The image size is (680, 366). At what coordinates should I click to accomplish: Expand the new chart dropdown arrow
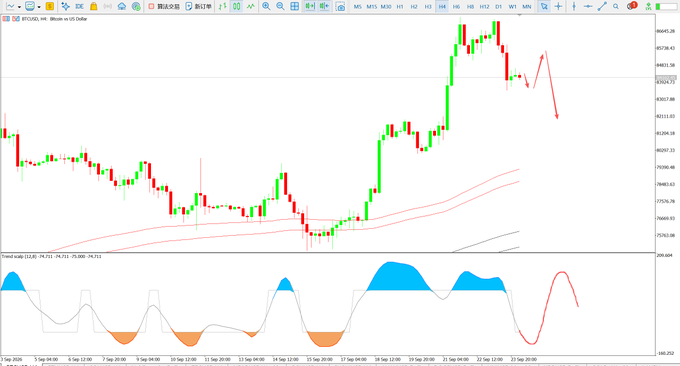click(19, 7)
